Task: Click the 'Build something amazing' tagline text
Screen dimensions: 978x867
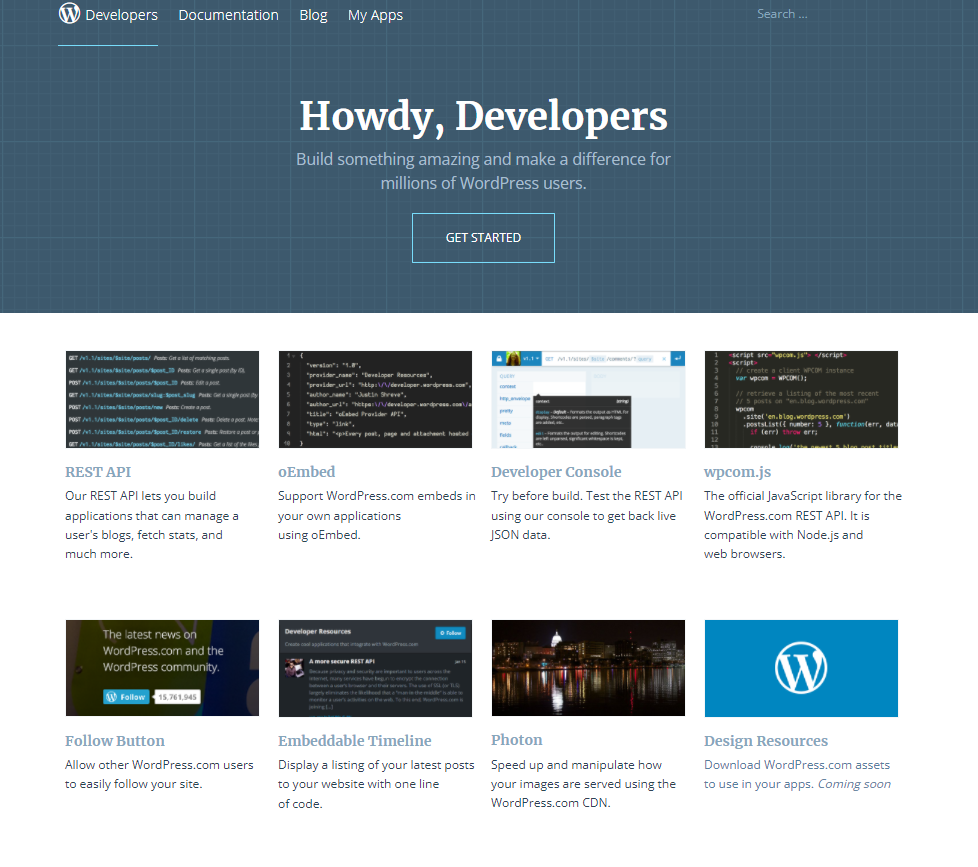Action: pyautogui.click(x=483, y=171)
